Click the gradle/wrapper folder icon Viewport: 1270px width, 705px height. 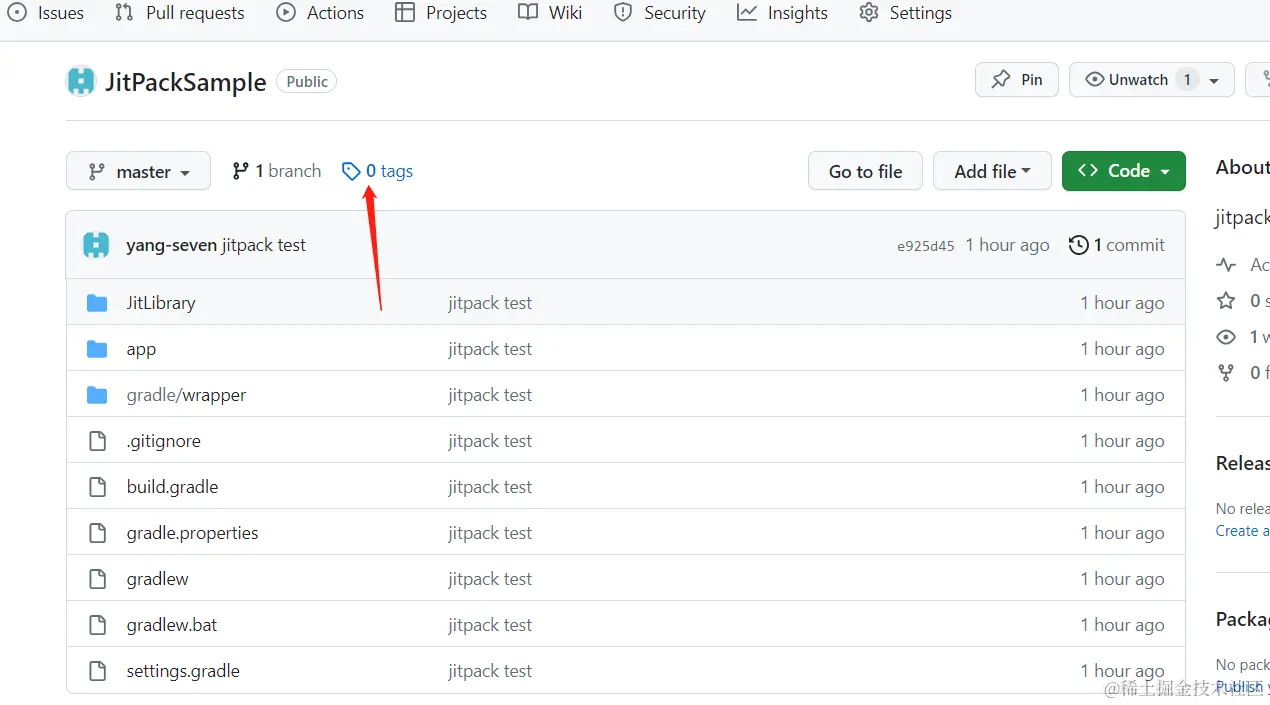tap(97, 395)
